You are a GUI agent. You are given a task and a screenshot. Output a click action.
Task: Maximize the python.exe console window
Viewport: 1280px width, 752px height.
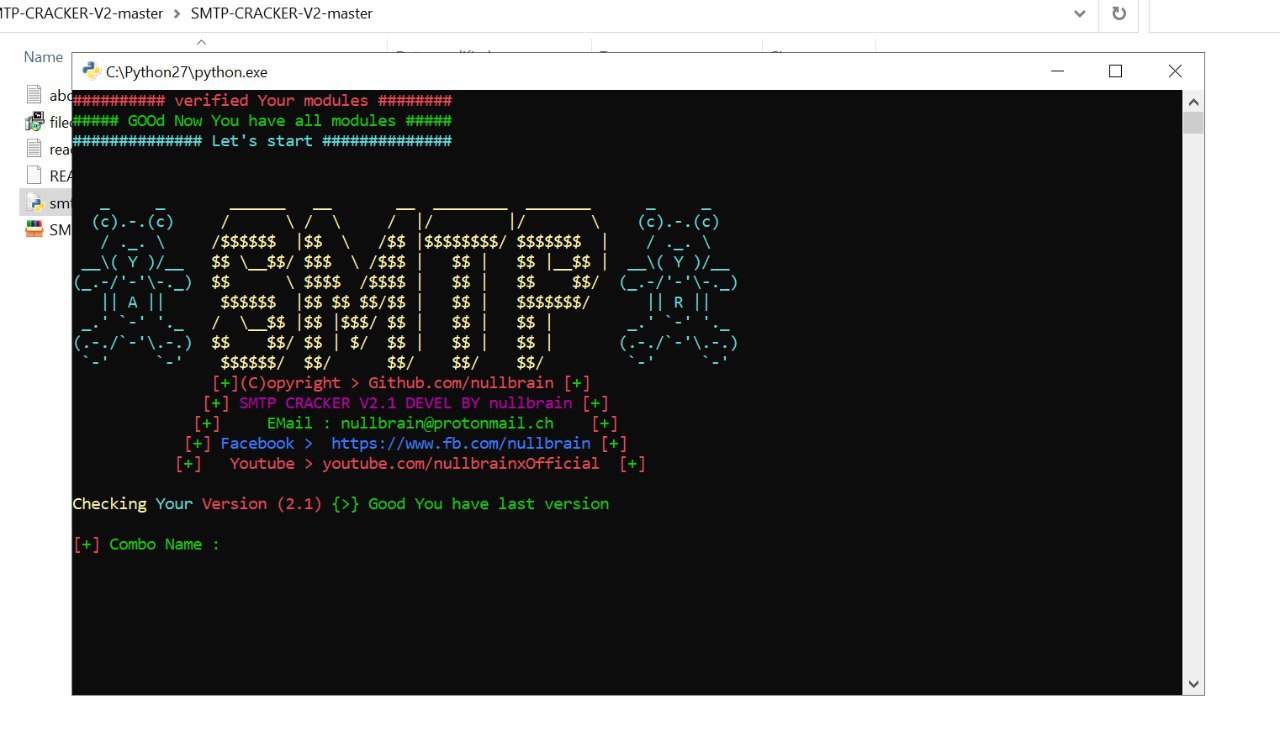click(1116, 71)
